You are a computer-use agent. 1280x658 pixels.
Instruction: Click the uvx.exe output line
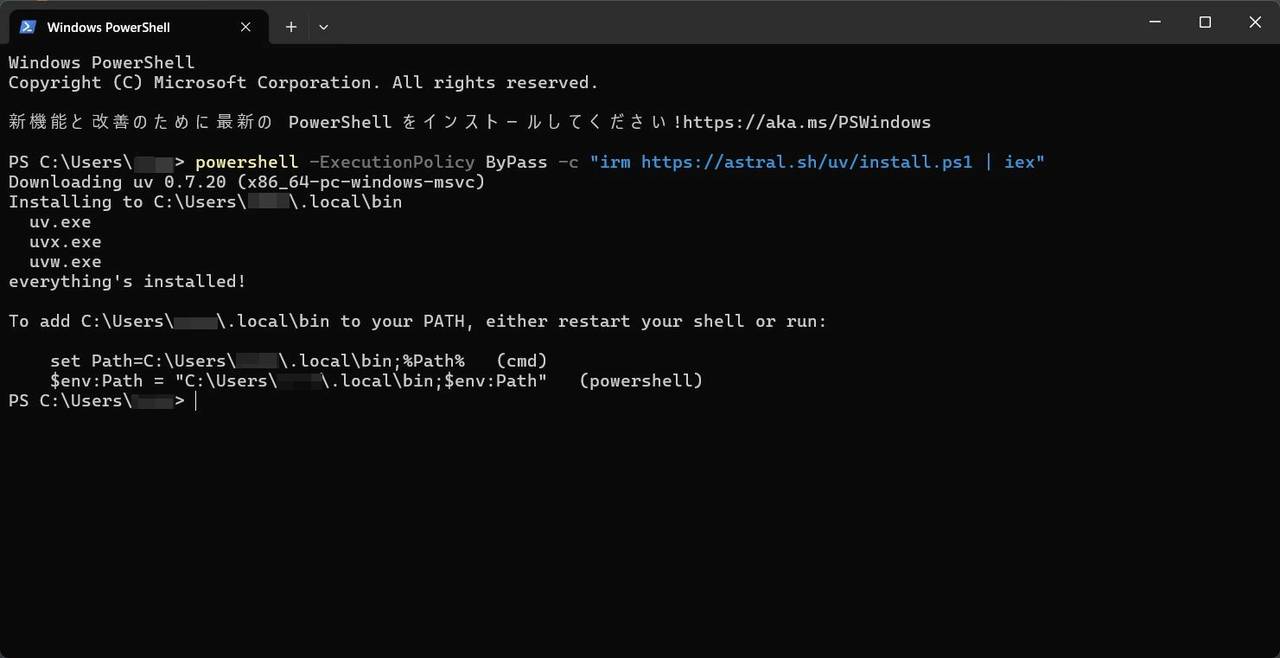coord(65,242)
